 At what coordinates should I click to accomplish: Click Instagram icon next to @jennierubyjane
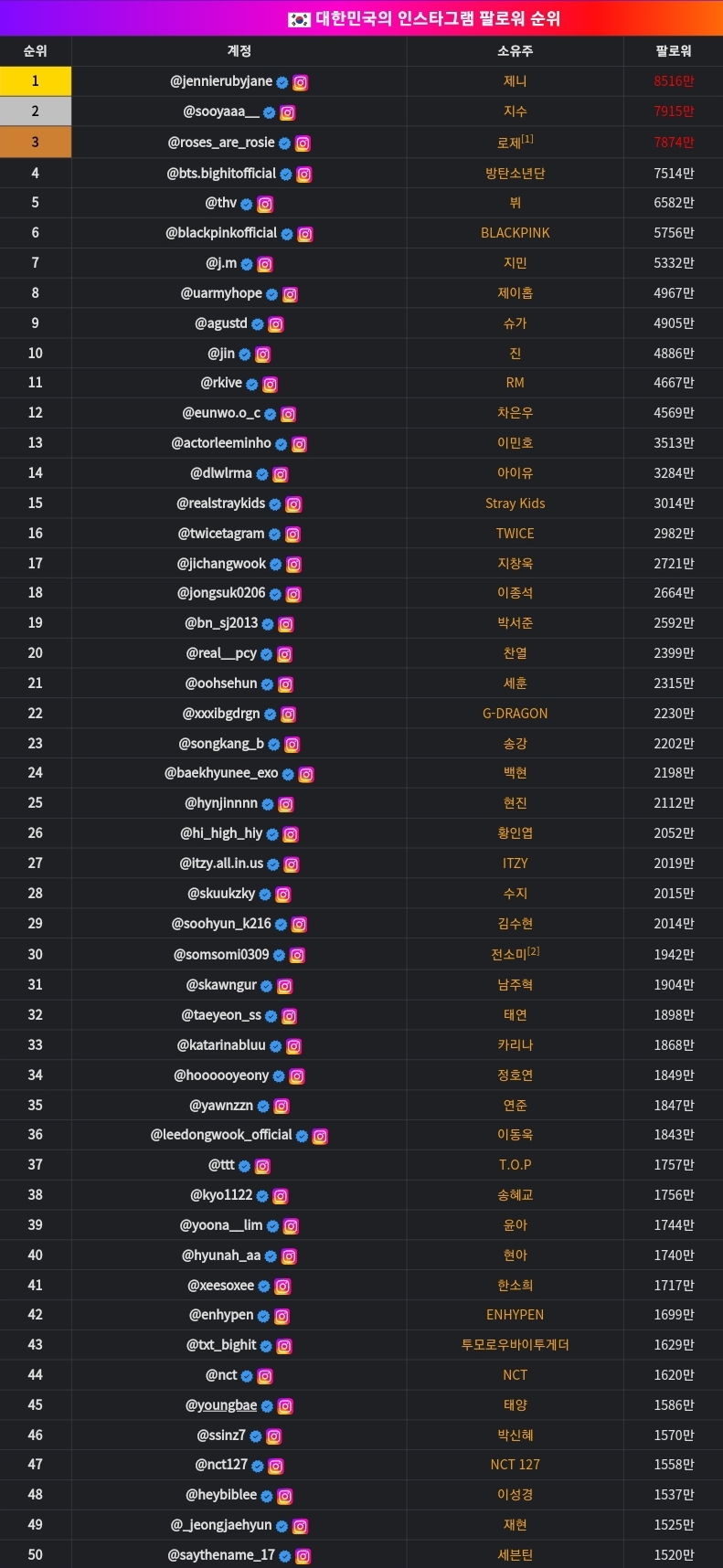(300, 82)
